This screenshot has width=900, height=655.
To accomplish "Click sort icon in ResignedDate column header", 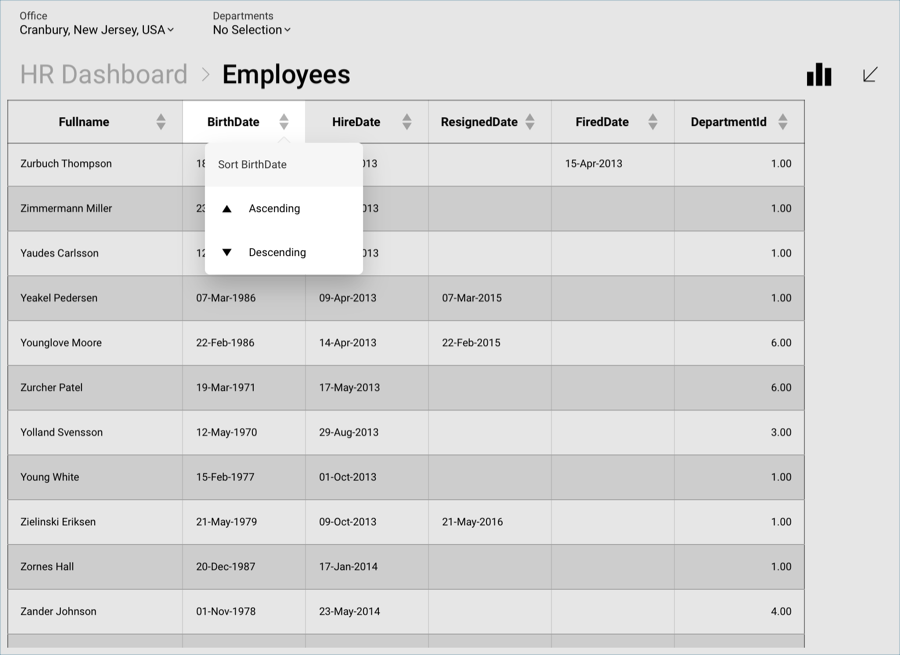I will [x=530, y=122].
